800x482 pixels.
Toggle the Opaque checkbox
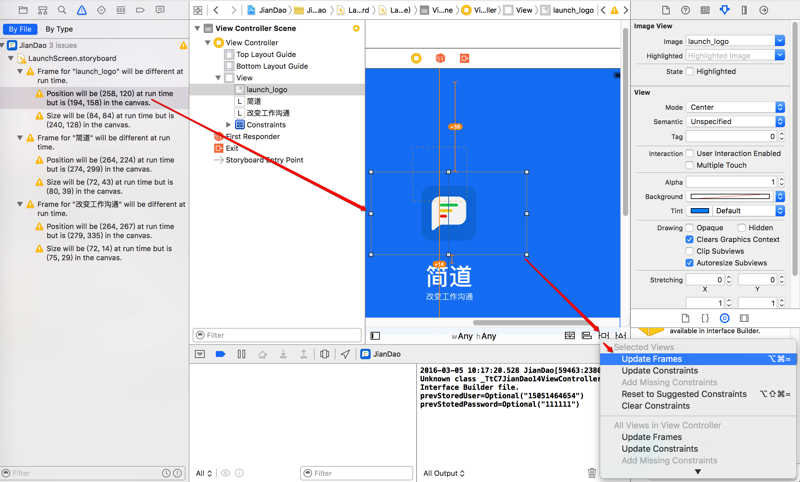[x=689, y=227]
